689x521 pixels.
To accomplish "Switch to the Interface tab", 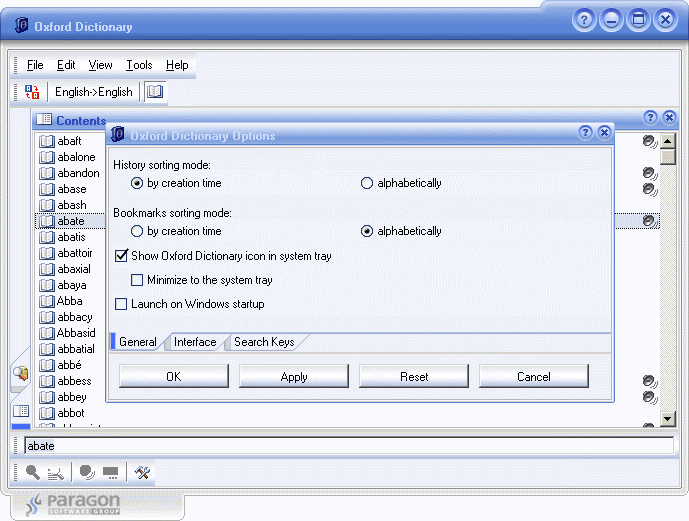I will point(195,342).
